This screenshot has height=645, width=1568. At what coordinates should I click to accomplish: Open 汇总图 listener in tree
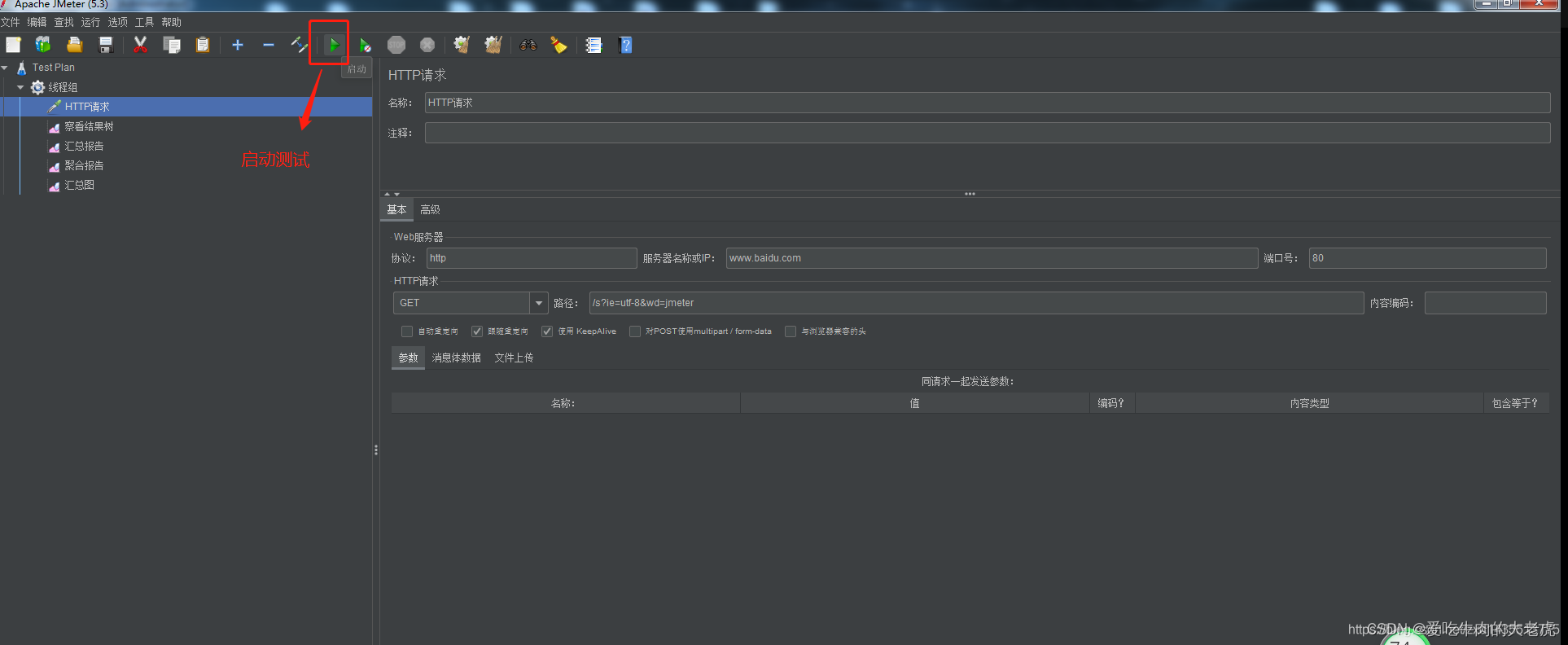(x=79, y=185)
